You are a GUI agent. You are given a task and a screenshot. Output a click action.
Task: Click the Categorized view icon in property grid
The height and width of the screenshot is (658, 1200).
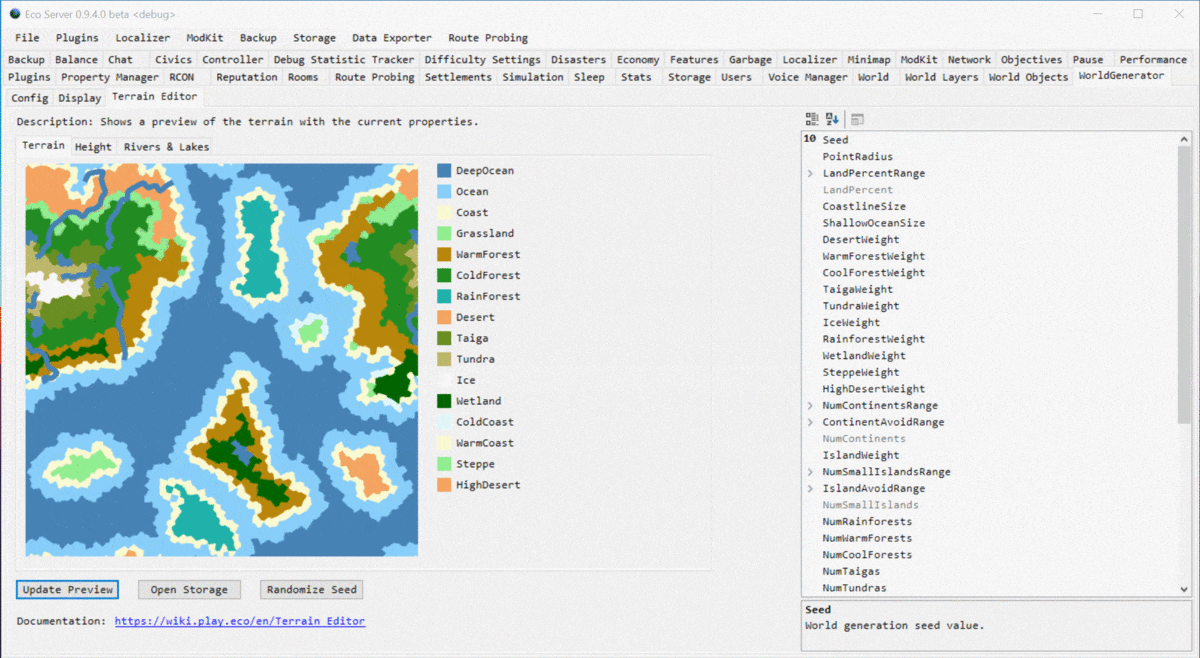812,119
